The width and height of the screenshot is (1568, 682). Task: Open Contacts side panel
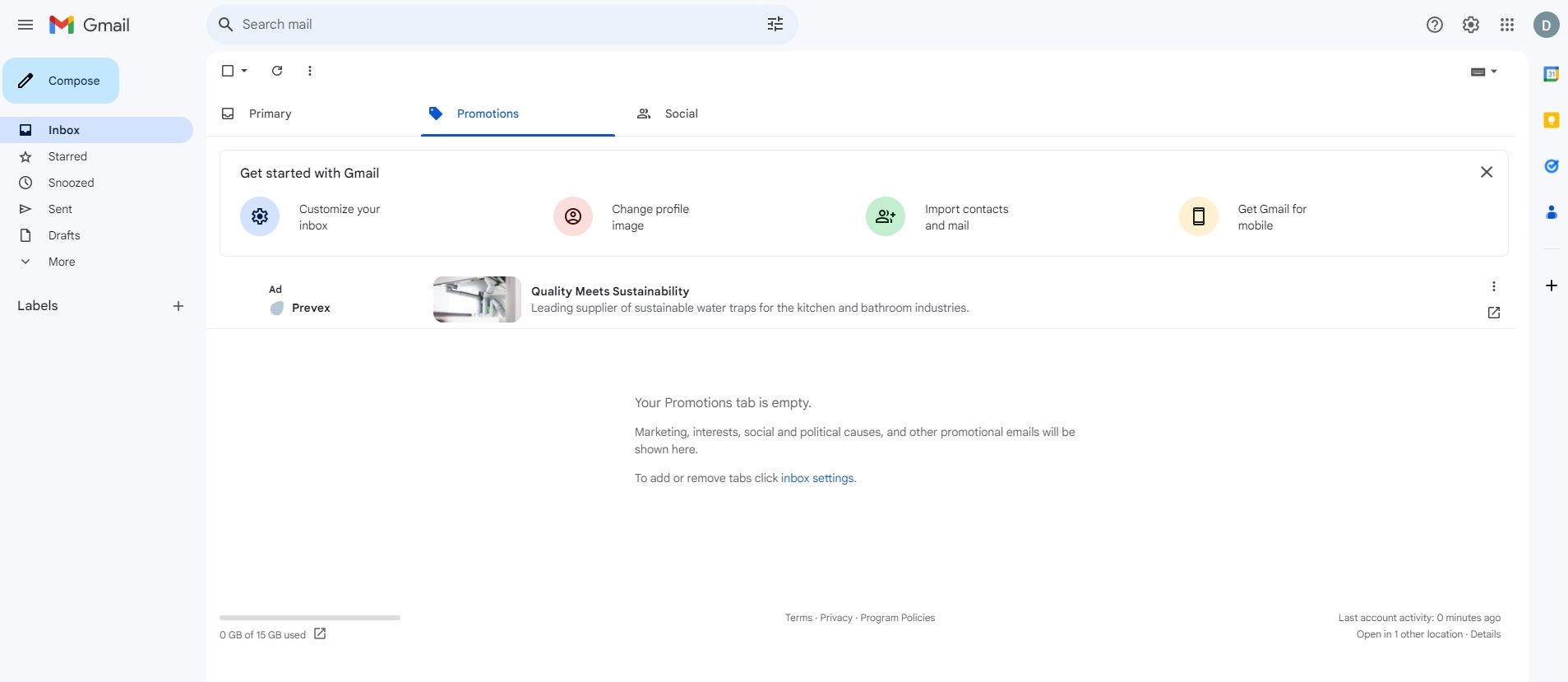(1552, 212)
